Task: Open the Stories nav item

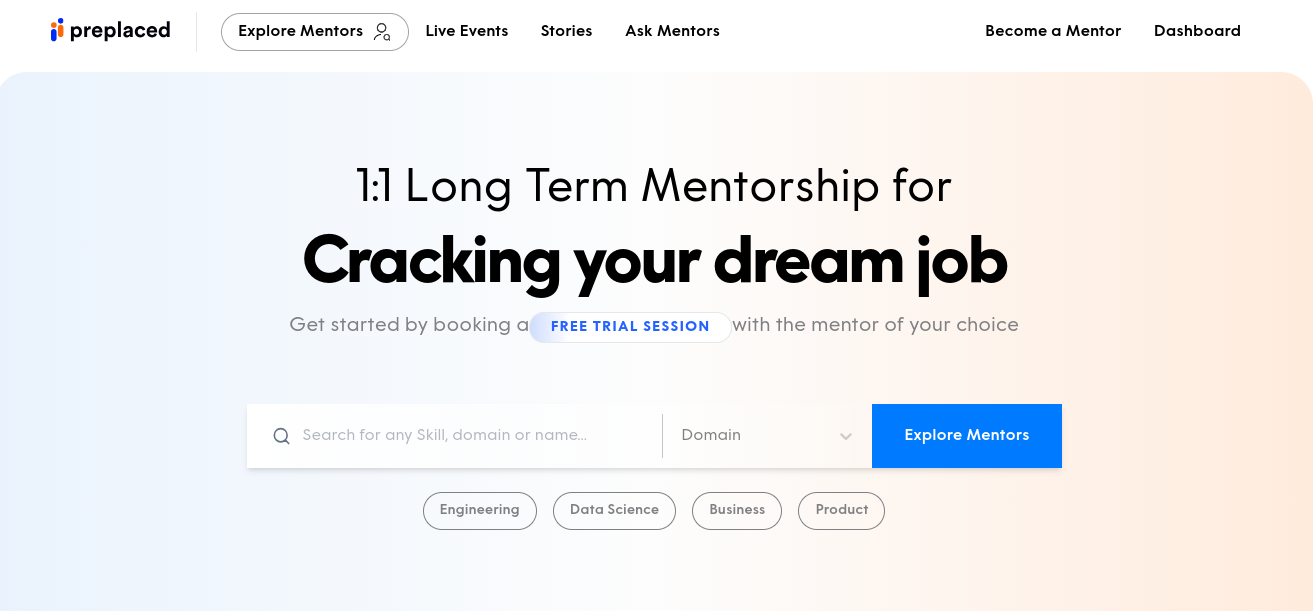Action: 567,31
